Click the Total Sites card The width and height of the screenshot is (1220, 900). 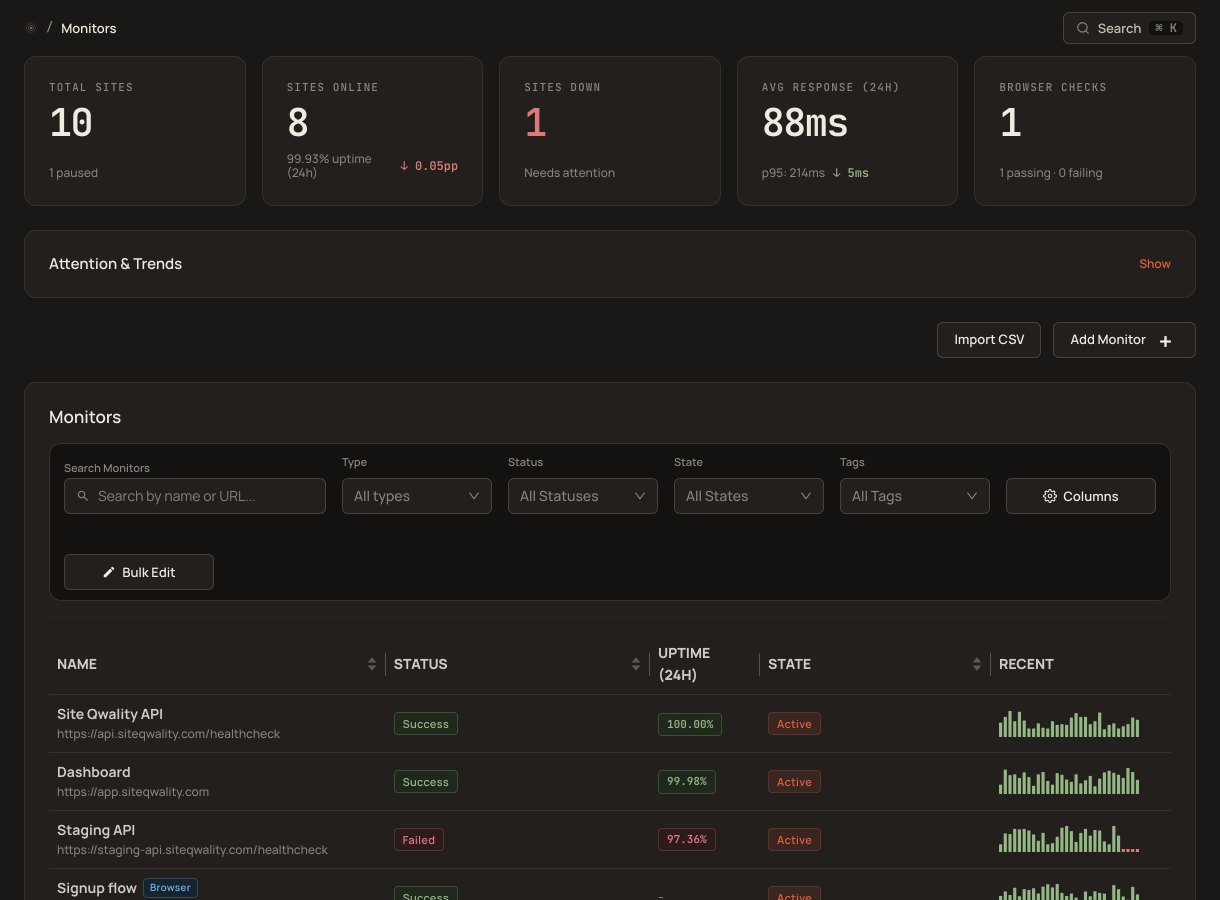(135, 131)
